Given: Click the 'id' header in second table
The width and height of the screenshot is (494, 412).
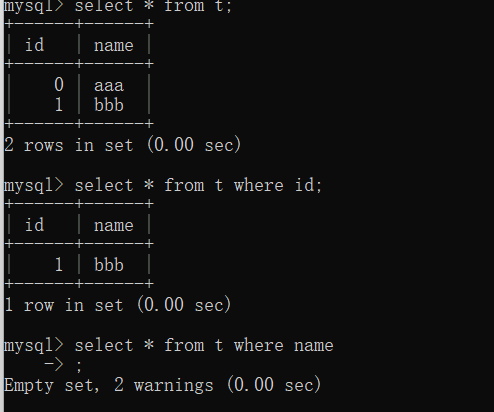Looking at the screenshot, I should (35, 225).
